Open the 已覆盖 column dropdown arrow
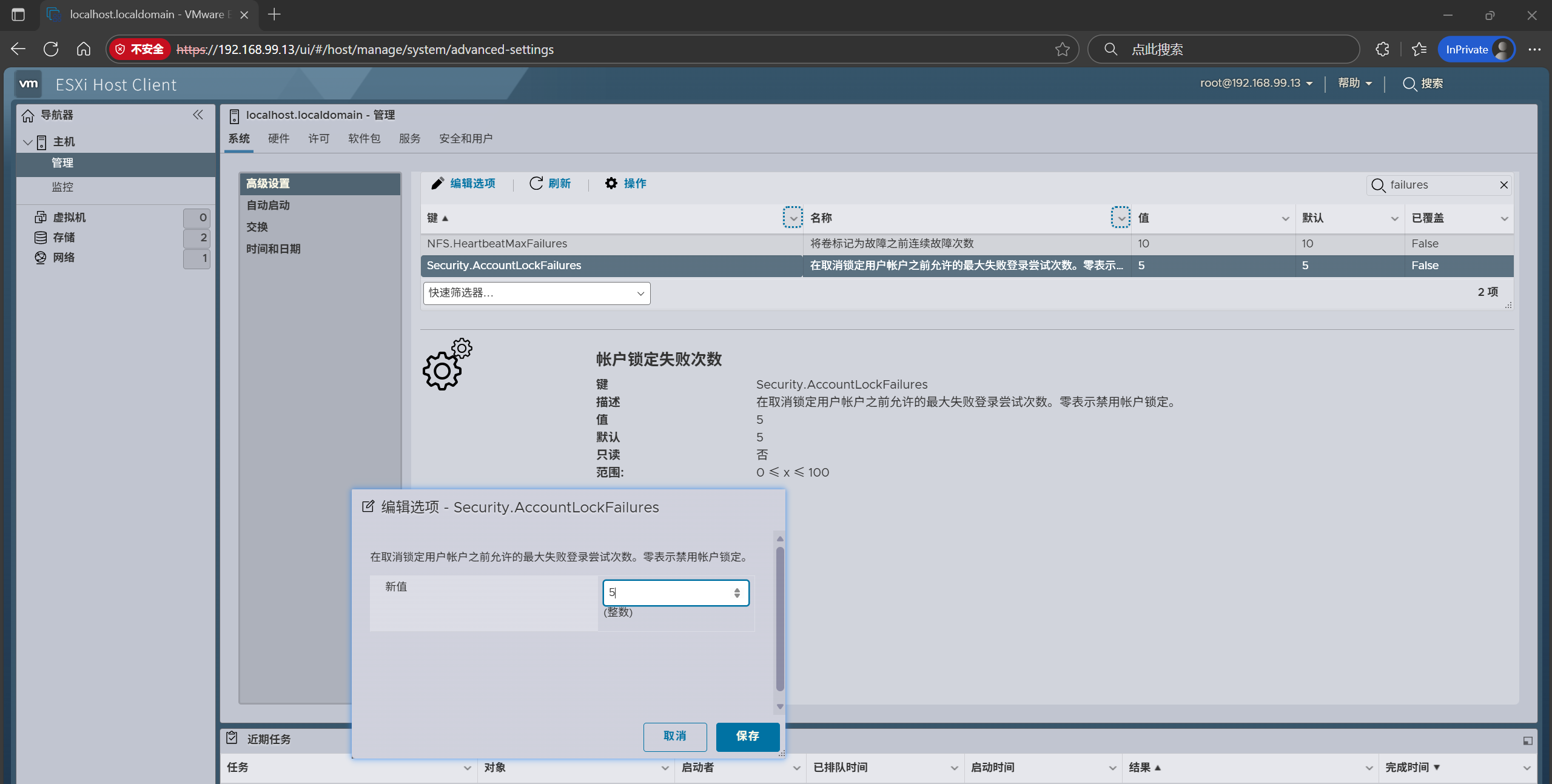 1505,218
